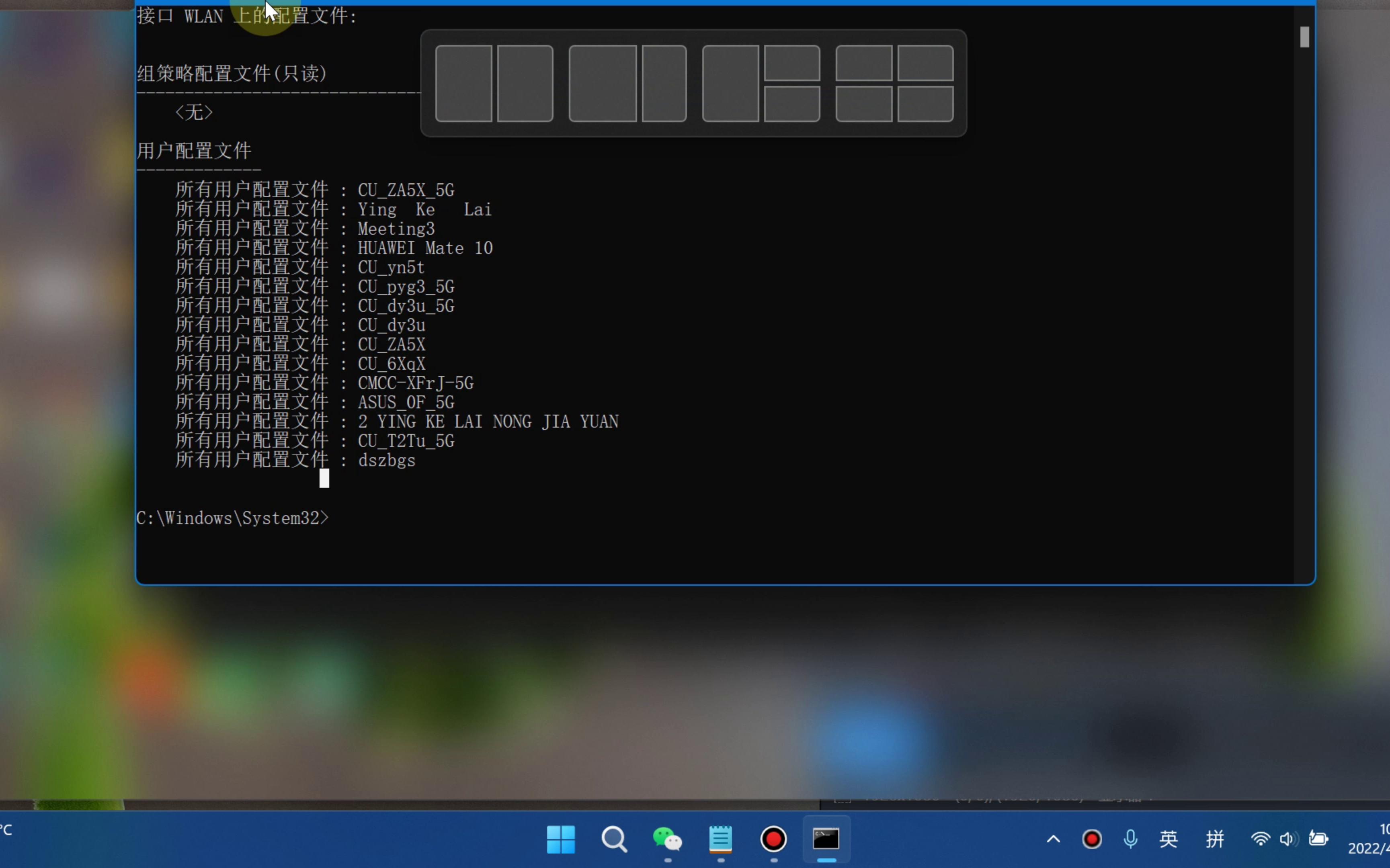Viewport: 1390px width, 868px height.
Task: Snap window to bottom-left quadrant of fourth layout
Action: point(863,104)
